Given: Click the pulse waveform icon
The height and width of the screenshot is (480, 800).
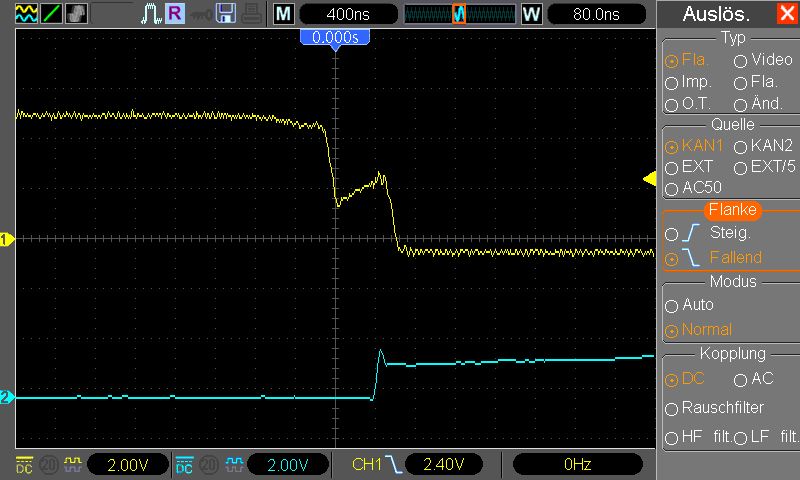Looking at the screenshot, I should 150,14.
